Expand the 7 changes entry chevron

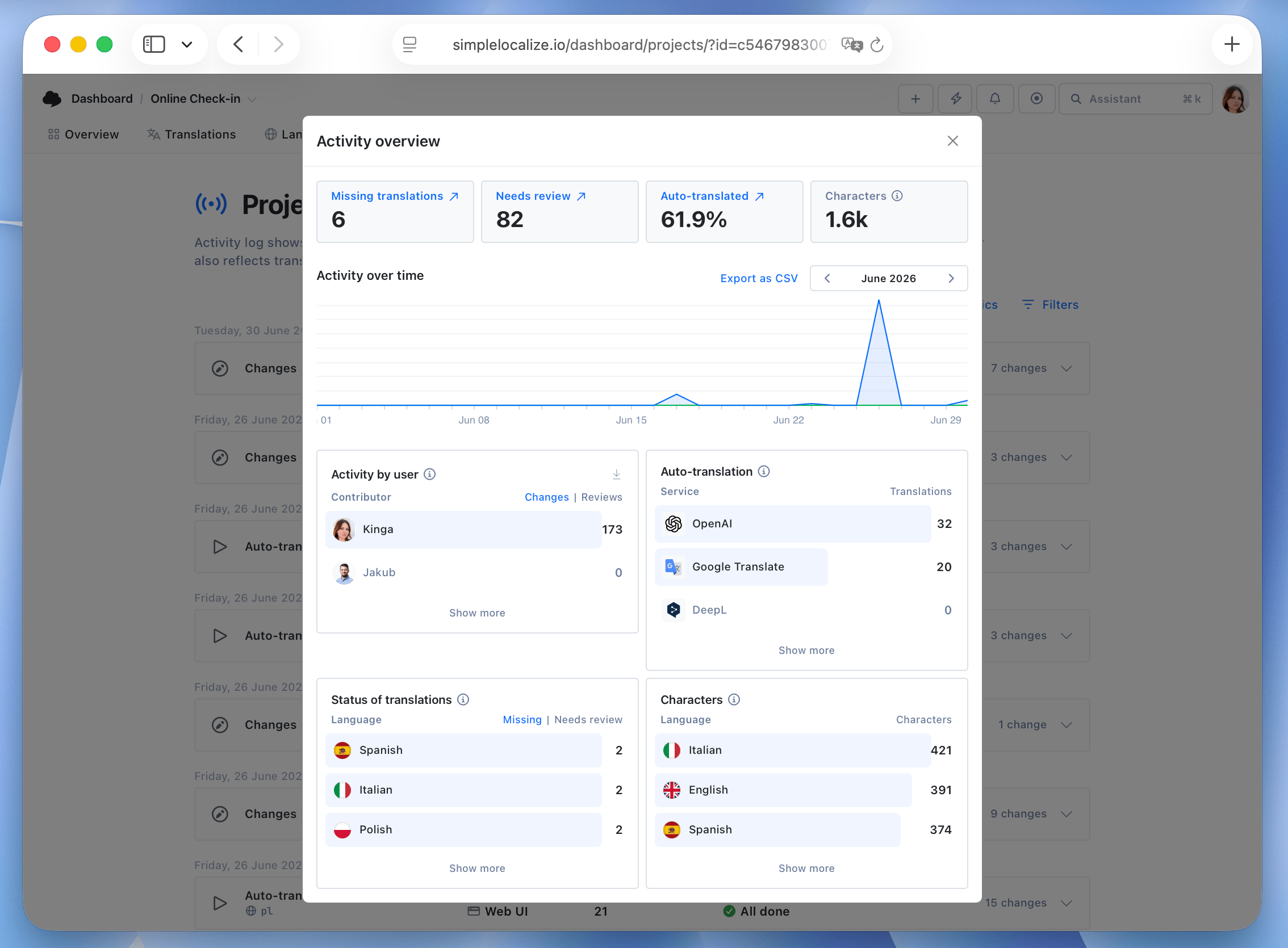point(1066,368)
